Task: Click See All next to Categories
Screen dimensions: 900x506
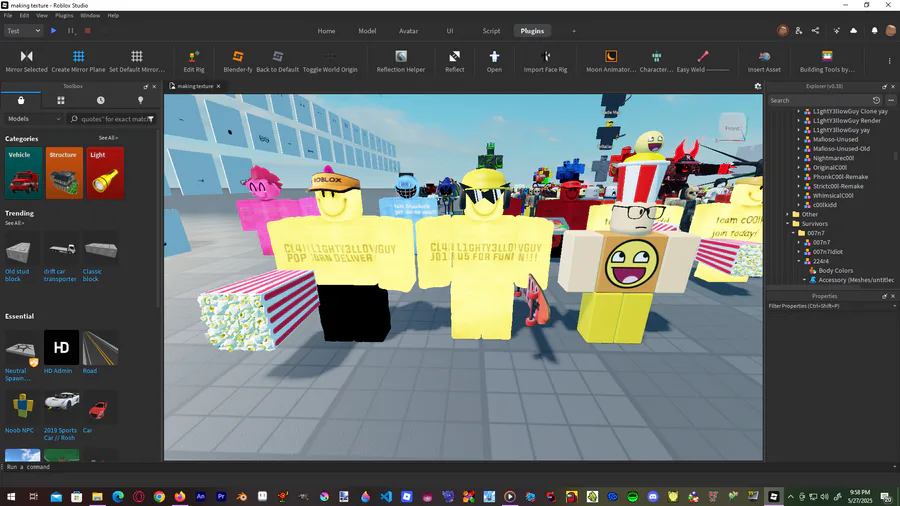Action: (108, 138)
